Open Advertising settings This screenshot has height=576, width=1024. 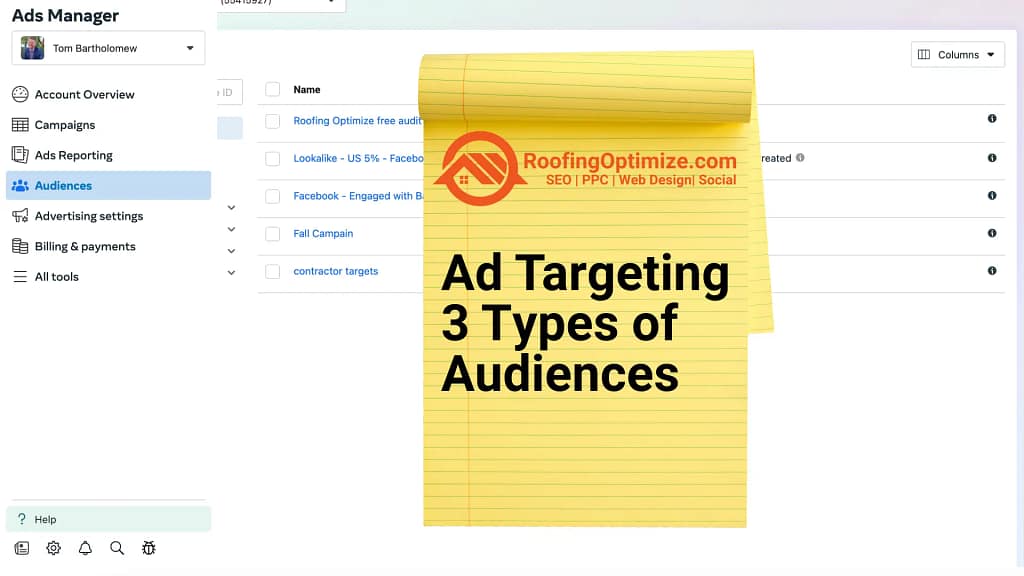(90, 216)
